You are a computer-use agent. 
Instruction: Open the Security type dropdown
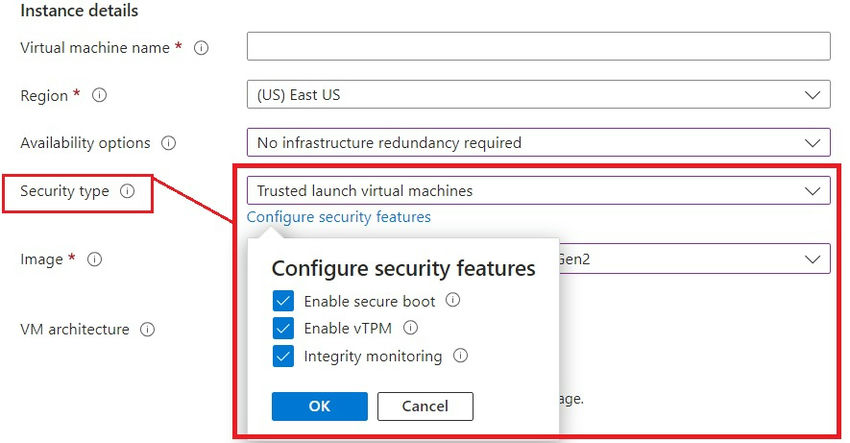(x=538, y=190)
